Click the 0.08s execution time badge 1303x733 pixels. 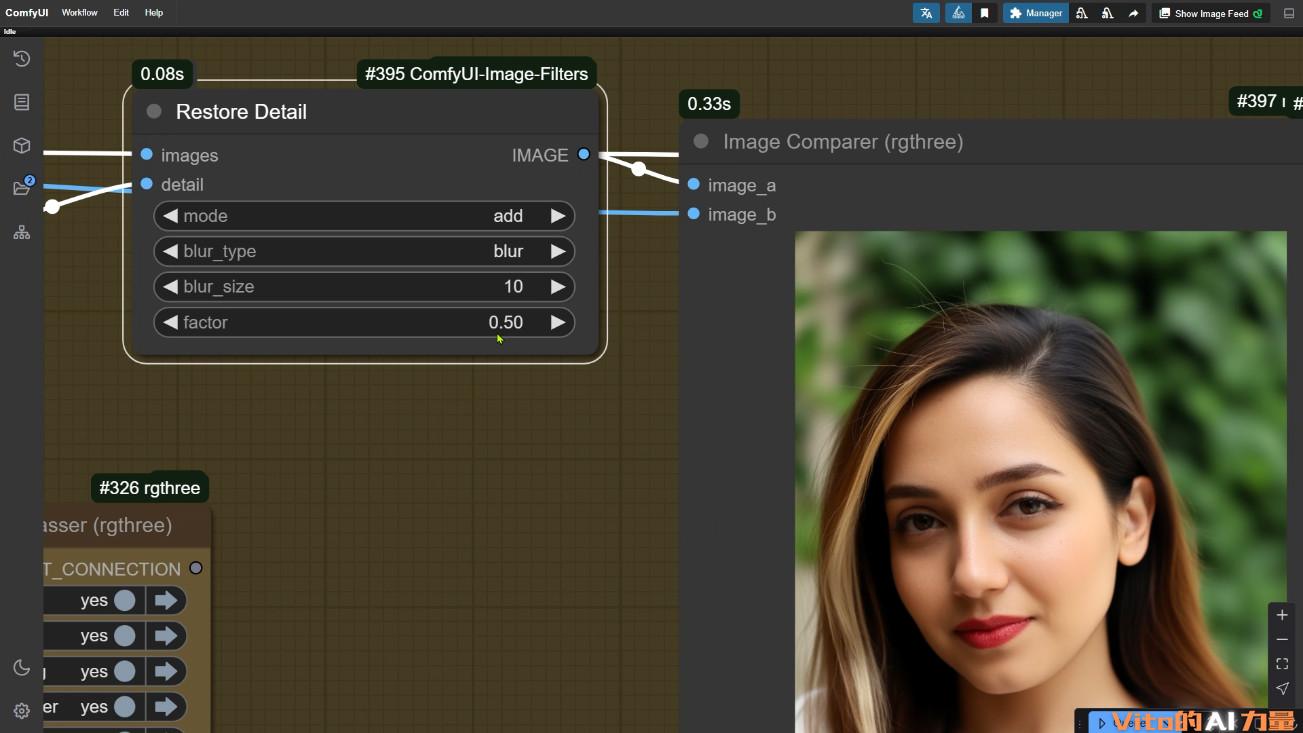coord(162,74)
